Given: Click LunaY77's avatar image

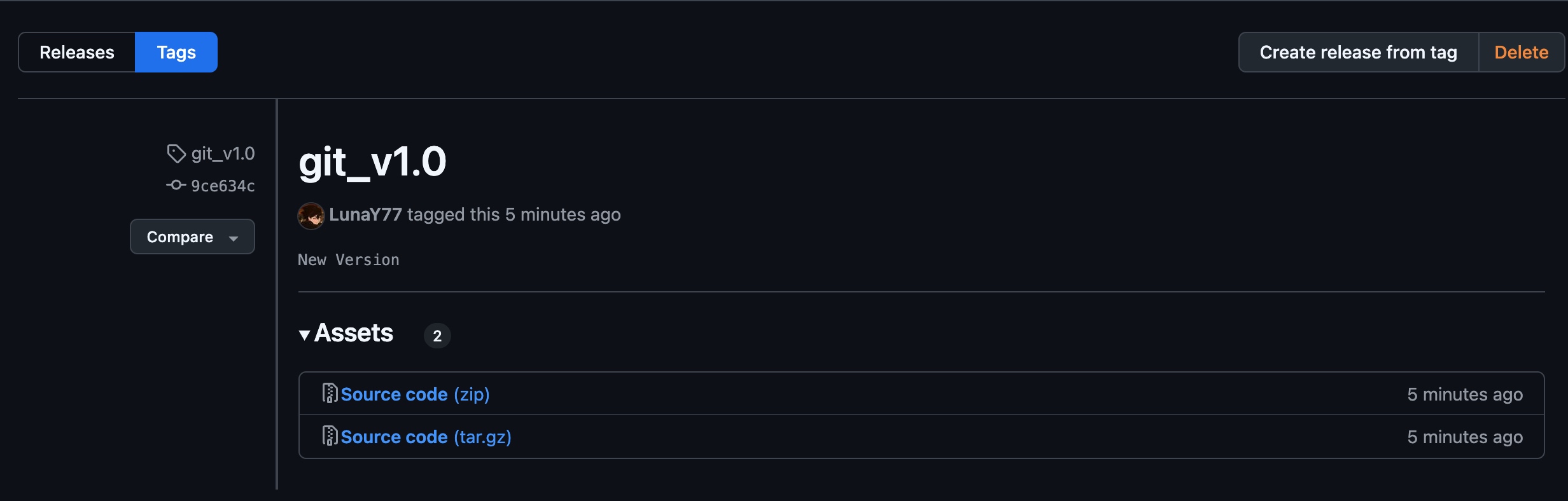Looking at the screenshot, I should (x=311, y=216).
